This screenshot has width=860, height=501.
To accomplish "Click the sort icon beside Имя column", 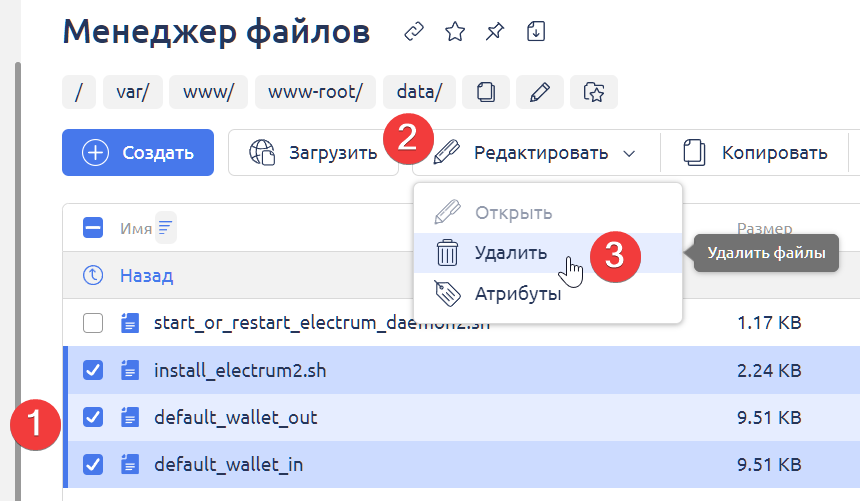I will tap(166, 228).
